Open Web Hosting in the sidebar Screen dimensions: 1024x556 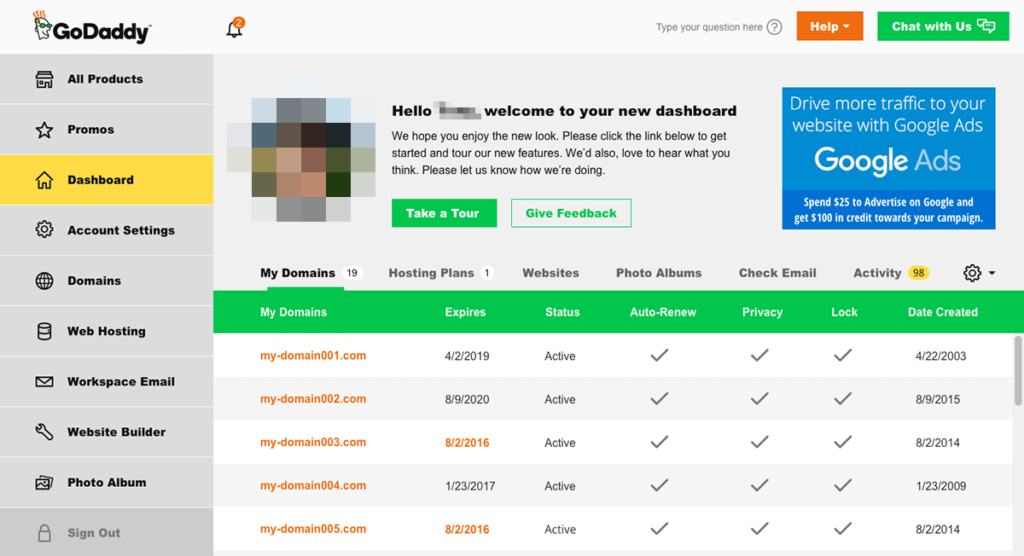click(x=106, y=331)
